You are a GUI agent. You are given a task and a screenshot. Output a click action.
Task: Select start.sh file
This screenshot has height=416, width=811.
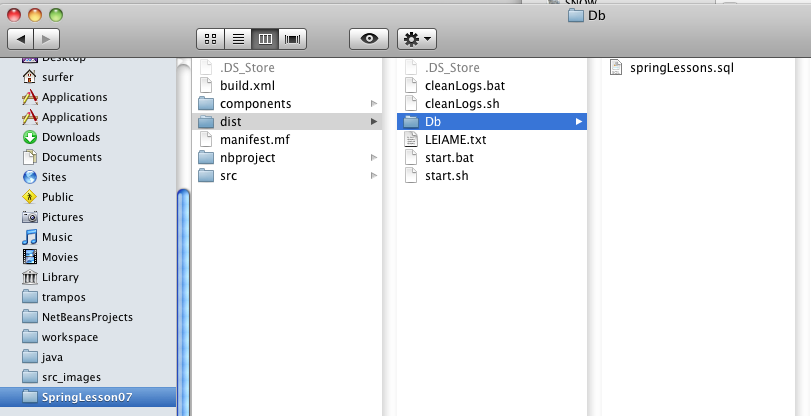pyautogui.click(x=492, y=175)
